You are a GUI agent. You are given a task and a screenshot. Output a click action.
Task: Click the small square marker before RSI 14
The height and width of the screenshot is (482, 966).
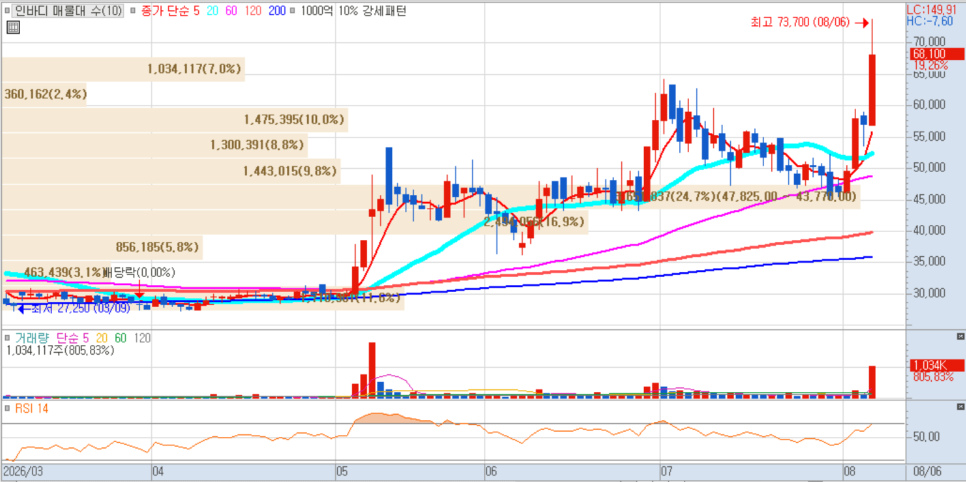(x=7, y=408)
